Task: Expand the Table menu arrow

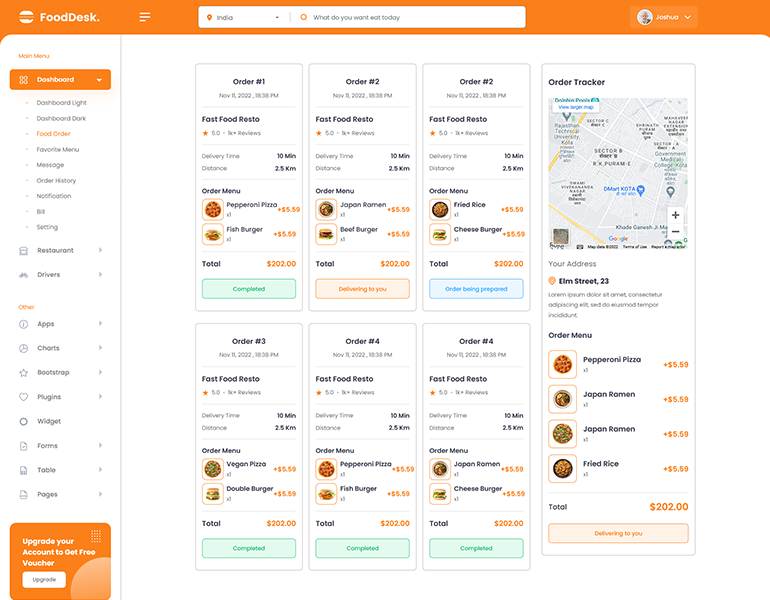Action: [100, 470]
